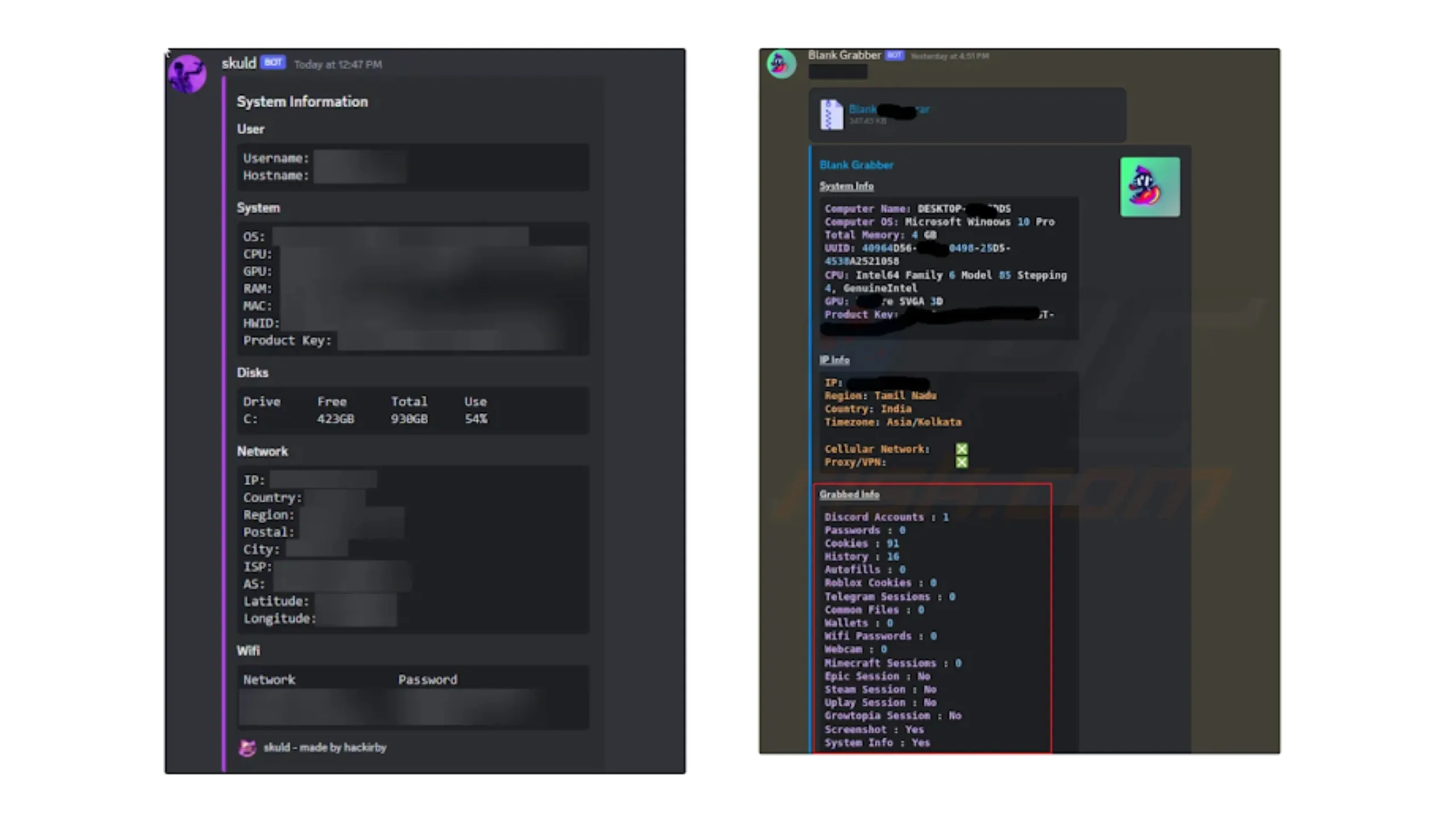Click the 'Region: Tamil Nadu' line
Screen dimensions: 1456x819
tap(880, 395)
